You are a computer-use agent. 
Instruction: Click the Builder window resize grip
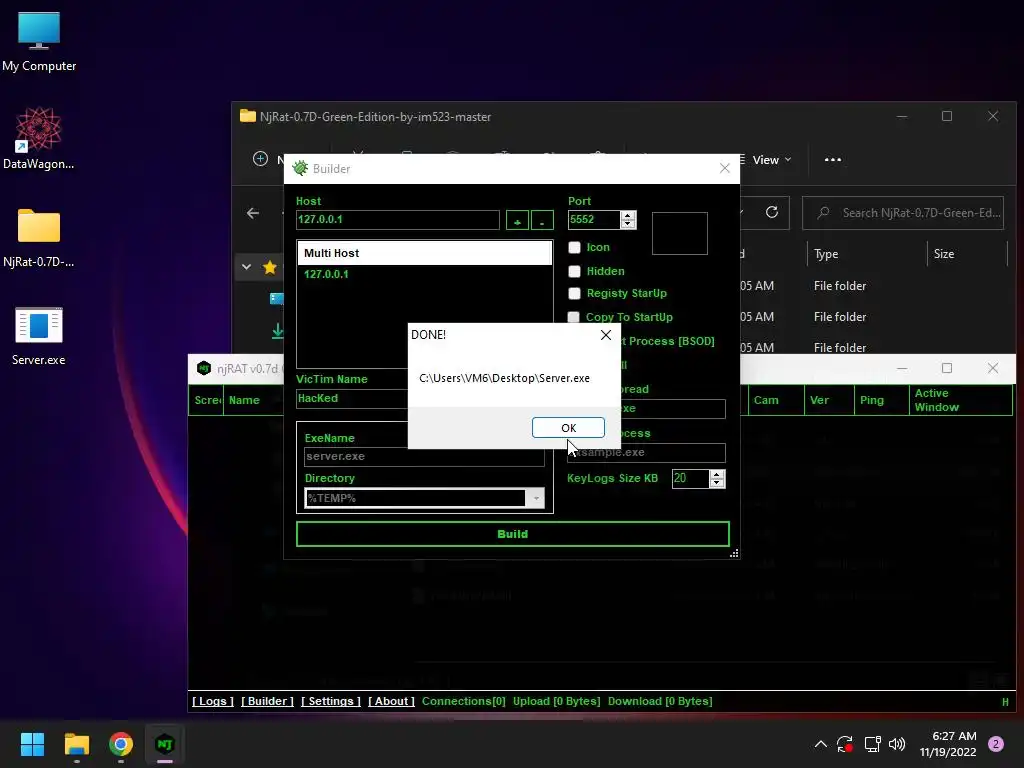(734, 554)
